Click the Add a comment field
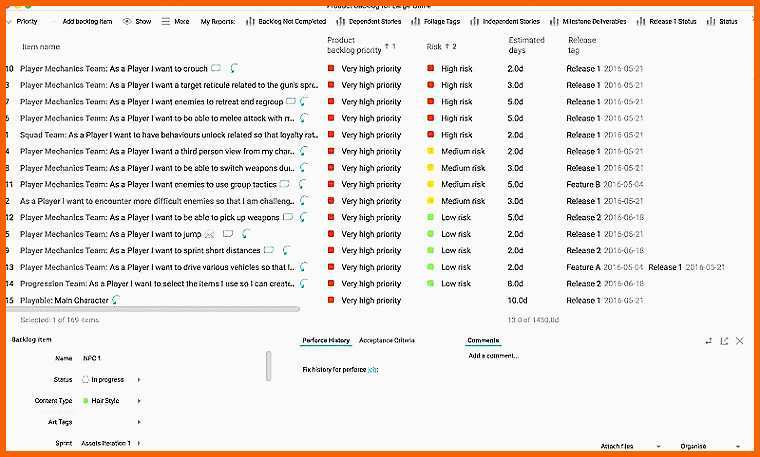Image resolution: width=760 pixels, height=457 pixels. (493, 356)
